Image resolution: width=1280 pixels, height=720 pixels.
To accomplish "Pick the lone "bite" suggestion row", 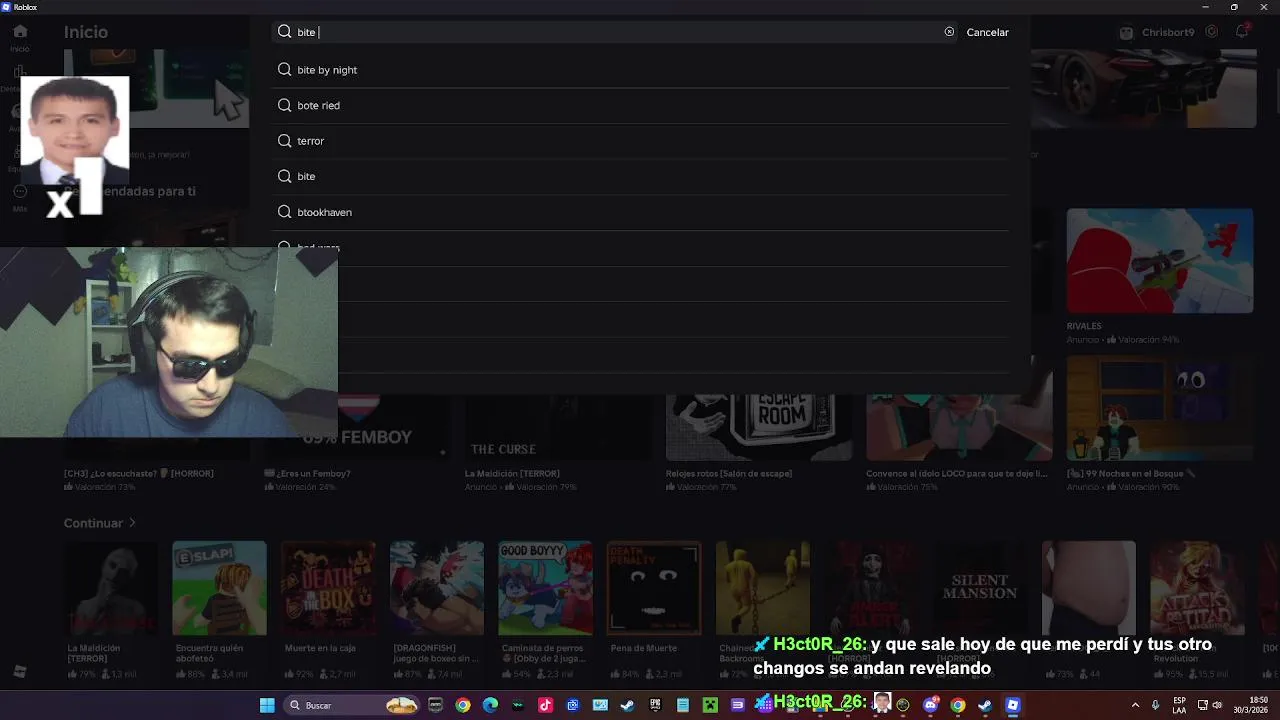I will pos(640,176).
